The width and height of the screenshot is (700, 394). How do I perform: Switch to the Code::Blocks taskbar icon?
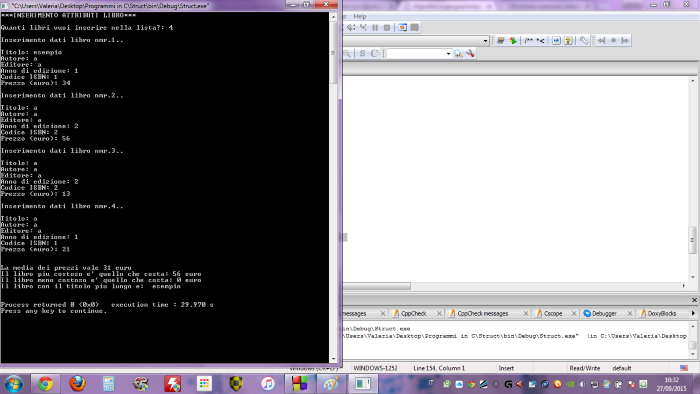tap(299, 384)
